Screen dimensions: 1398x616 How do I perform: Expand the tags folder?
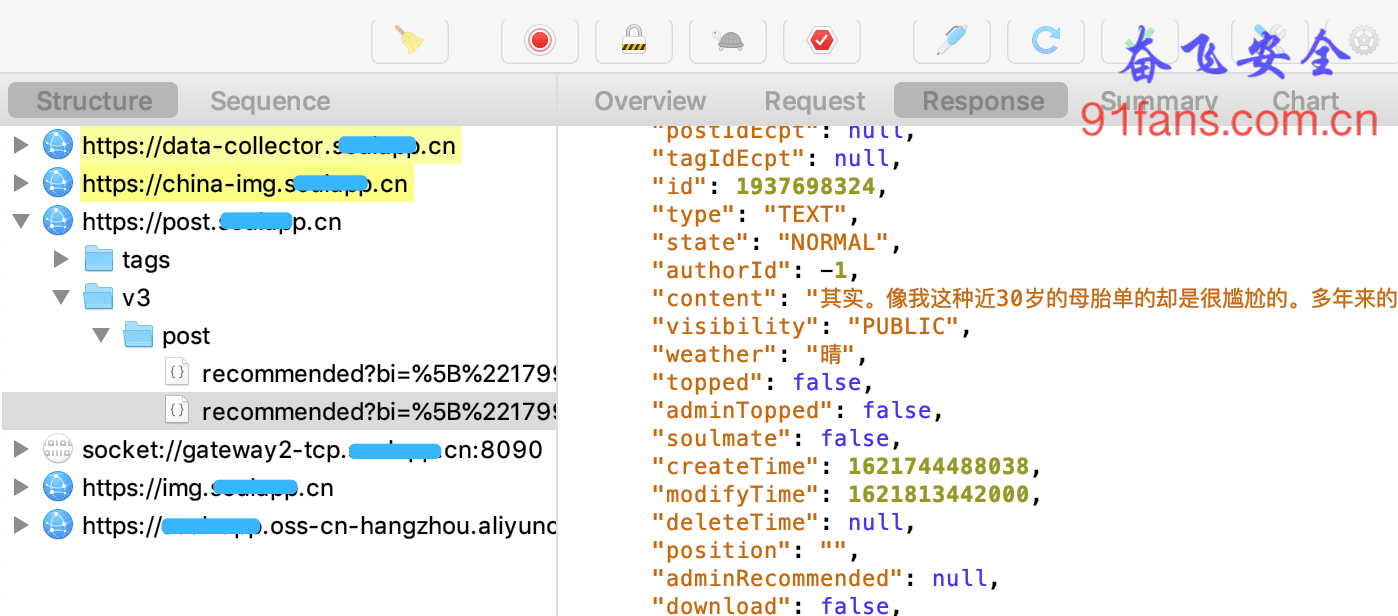click(61, 260)
